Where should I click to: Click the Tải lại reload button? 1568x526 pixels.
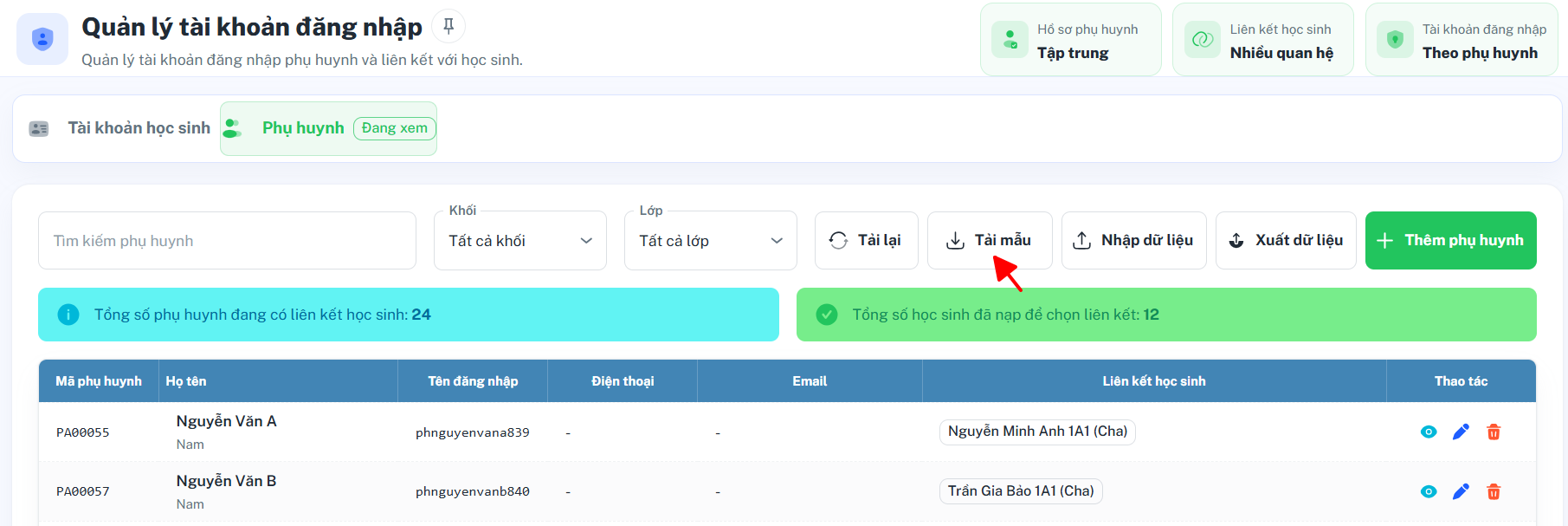point(866,241)
